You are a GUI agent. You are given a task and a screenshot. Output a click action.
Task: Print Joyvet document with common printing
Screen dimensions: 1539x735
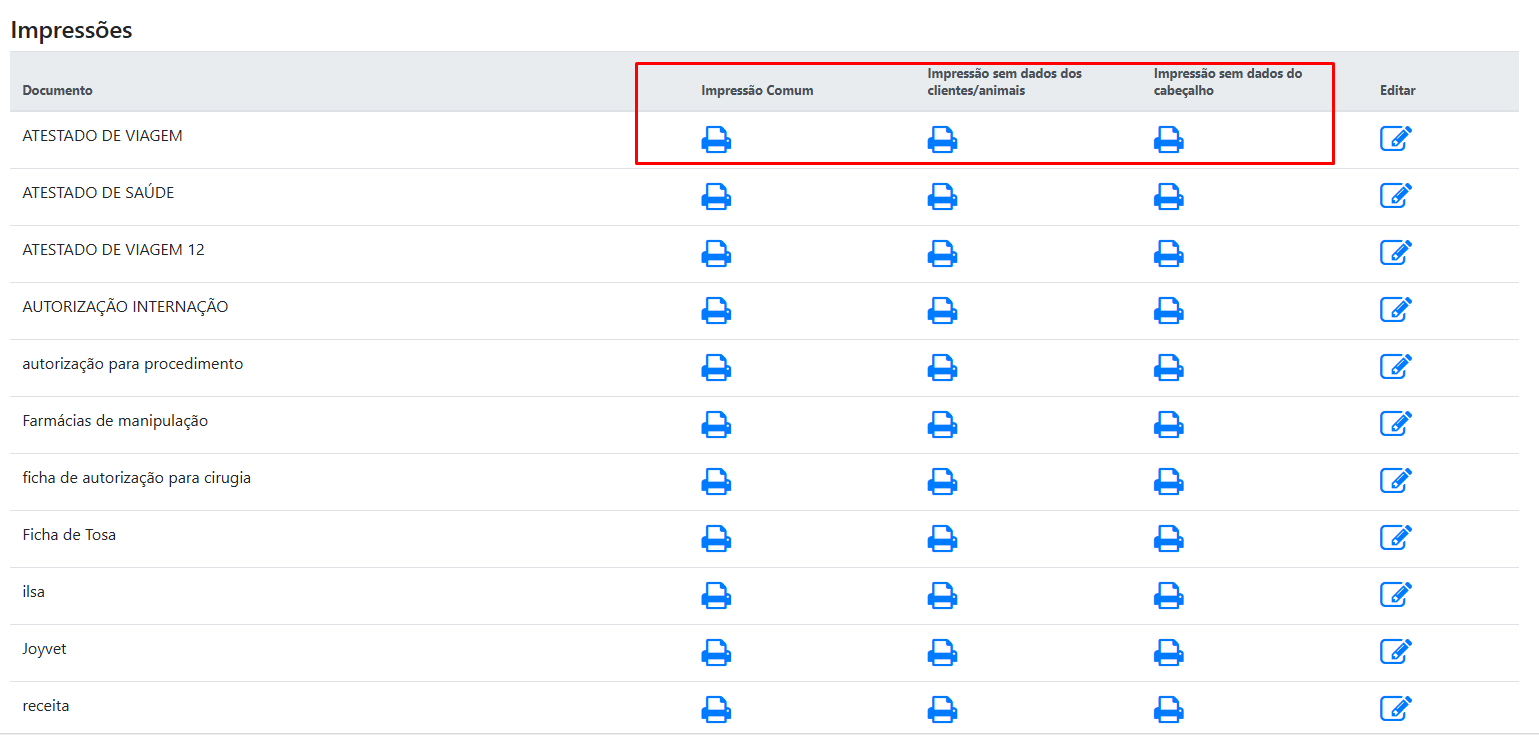click(x=716, y=653)
